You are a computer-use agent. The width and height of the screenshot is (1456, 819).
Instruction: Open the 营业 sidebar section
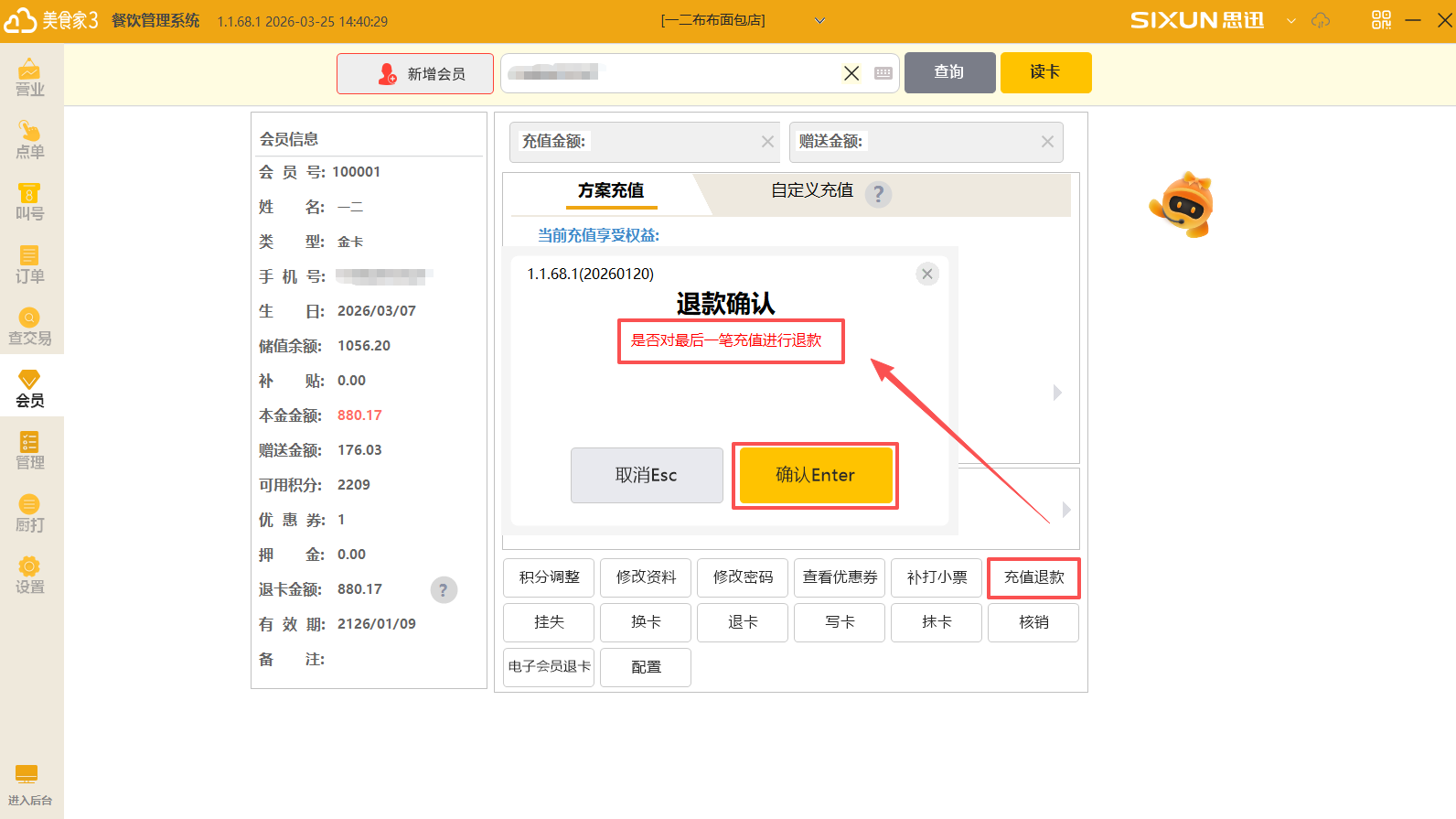coord(29,77)
